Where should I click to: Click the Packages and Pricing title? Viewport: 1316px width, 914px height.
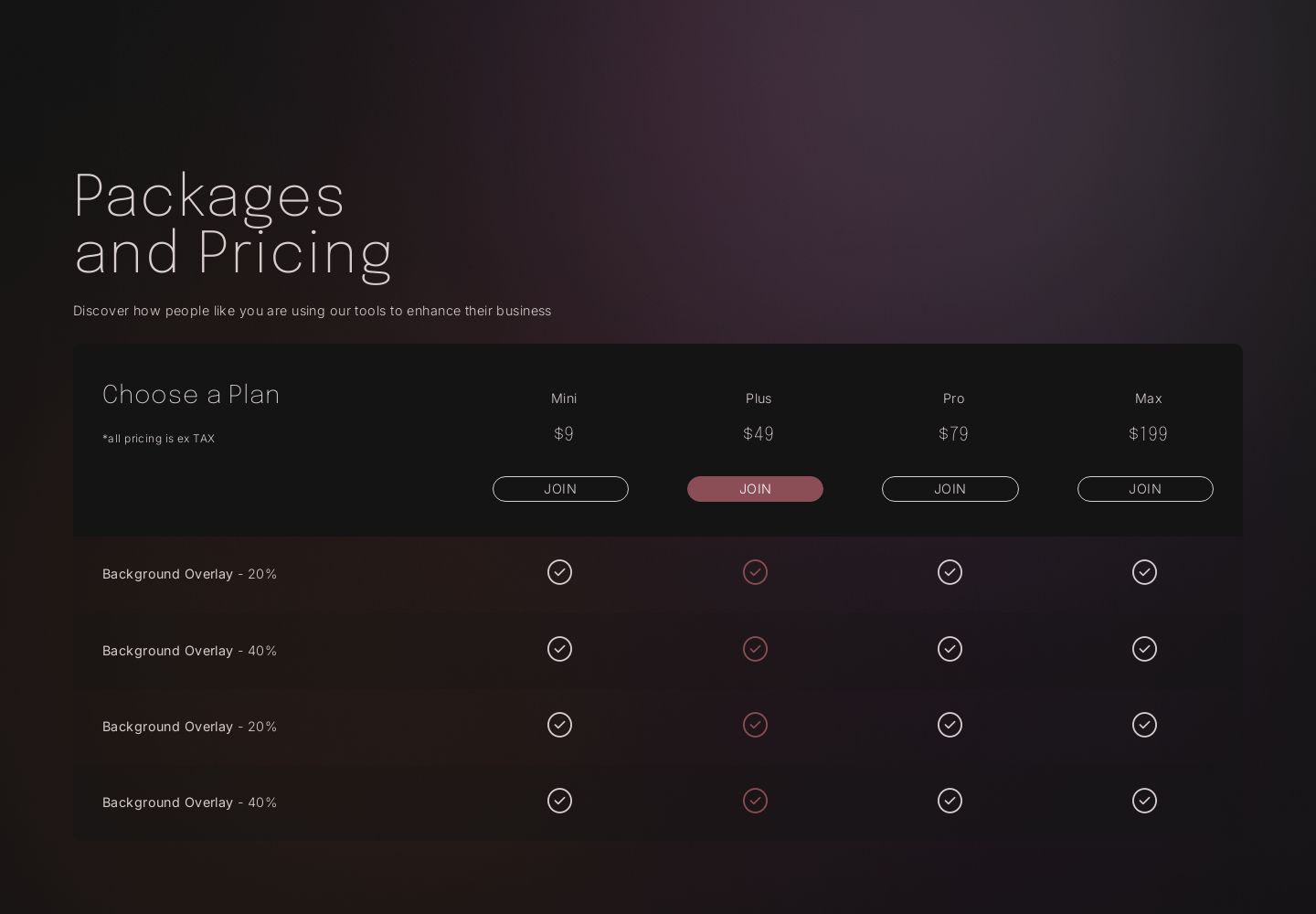233,223
